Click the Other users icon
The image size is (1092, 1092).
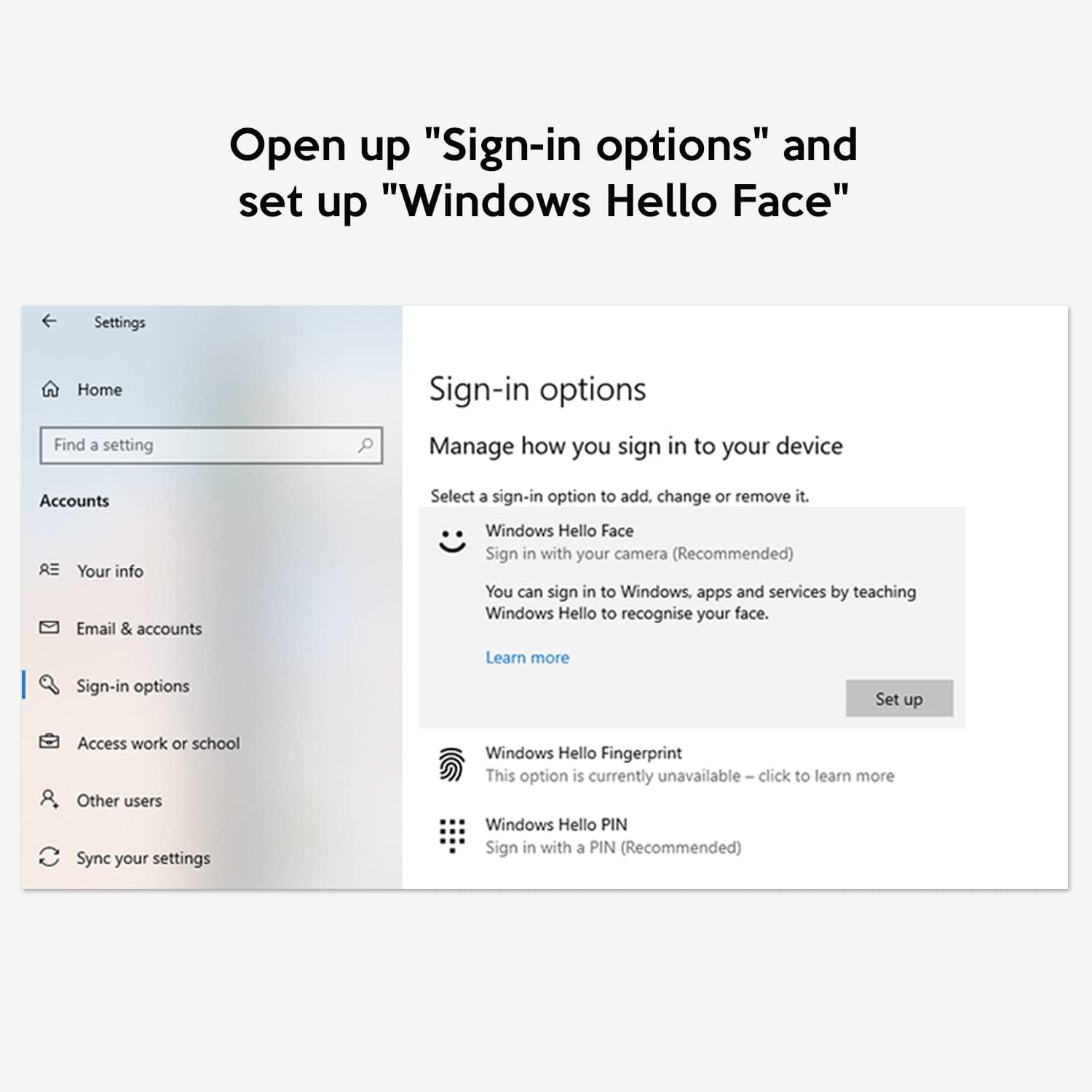tap(50, 800)
